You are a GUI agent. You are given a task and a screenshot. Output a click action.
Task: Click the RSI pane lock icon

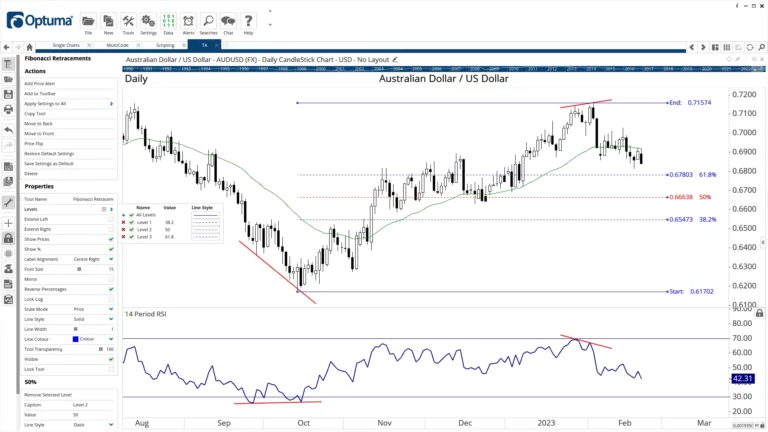pyautogui.click(x=759, y=313)
